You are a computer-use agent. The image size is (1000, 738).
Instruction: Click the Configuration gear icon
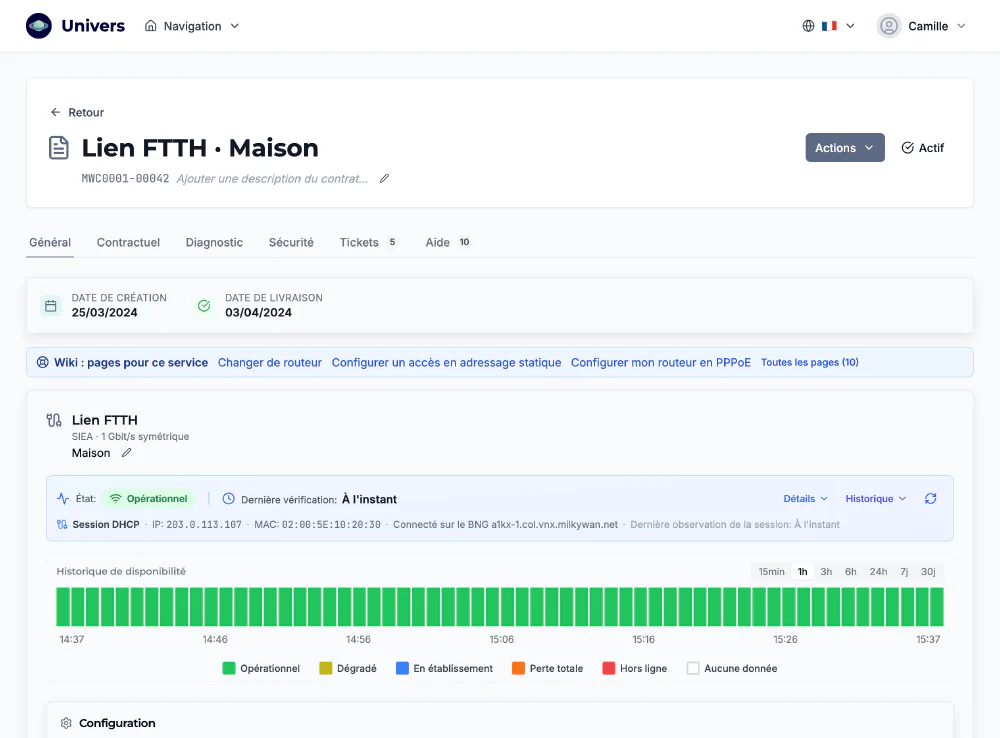click(x=66, y=723)
